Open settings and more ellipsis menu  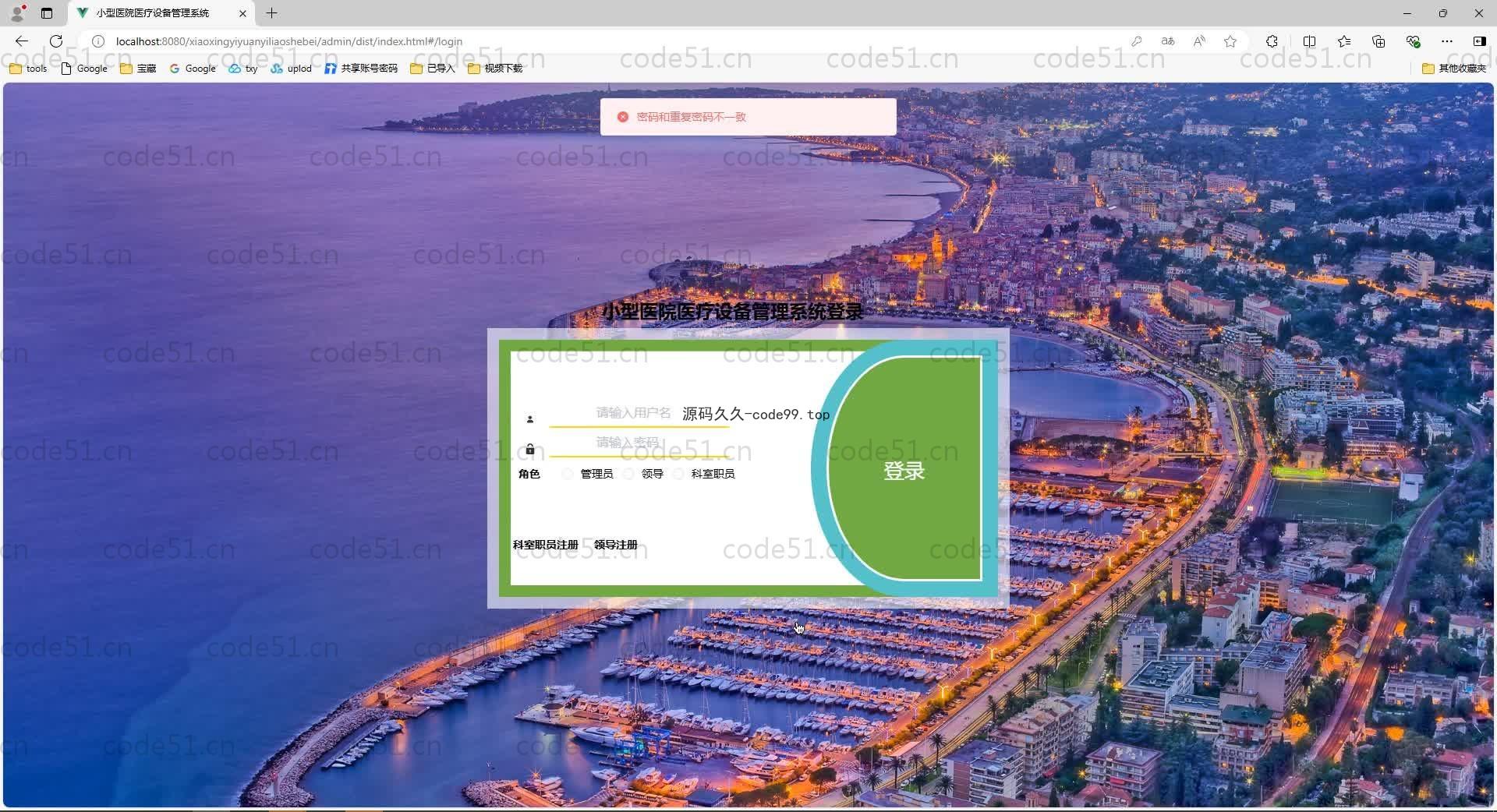(1447, 41)
